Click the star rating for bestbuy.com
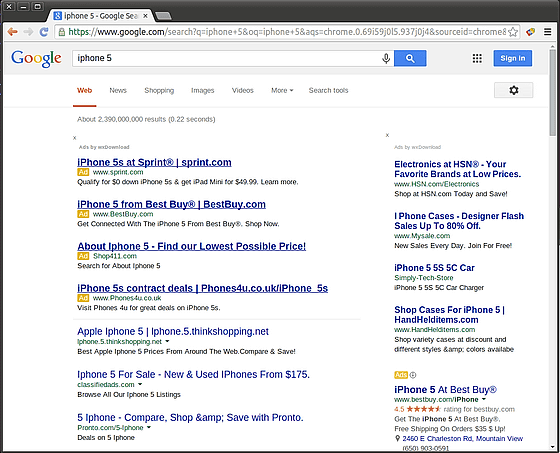Viewport: 560px width, 453px height. pos(424,409)
